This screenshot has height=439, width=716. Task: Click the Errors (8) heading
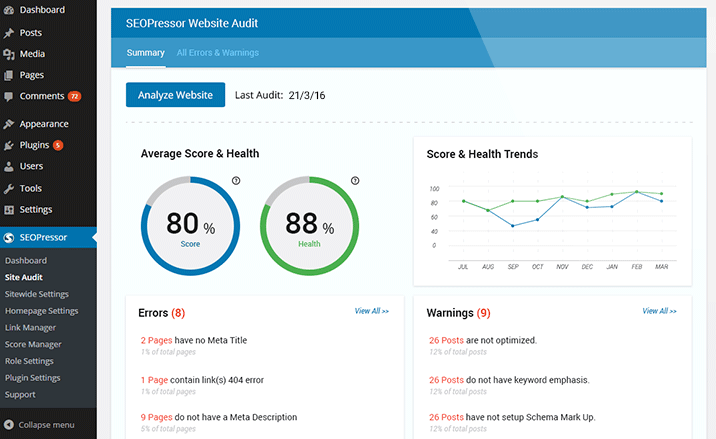pyautogui.click(x=162, y=313)
